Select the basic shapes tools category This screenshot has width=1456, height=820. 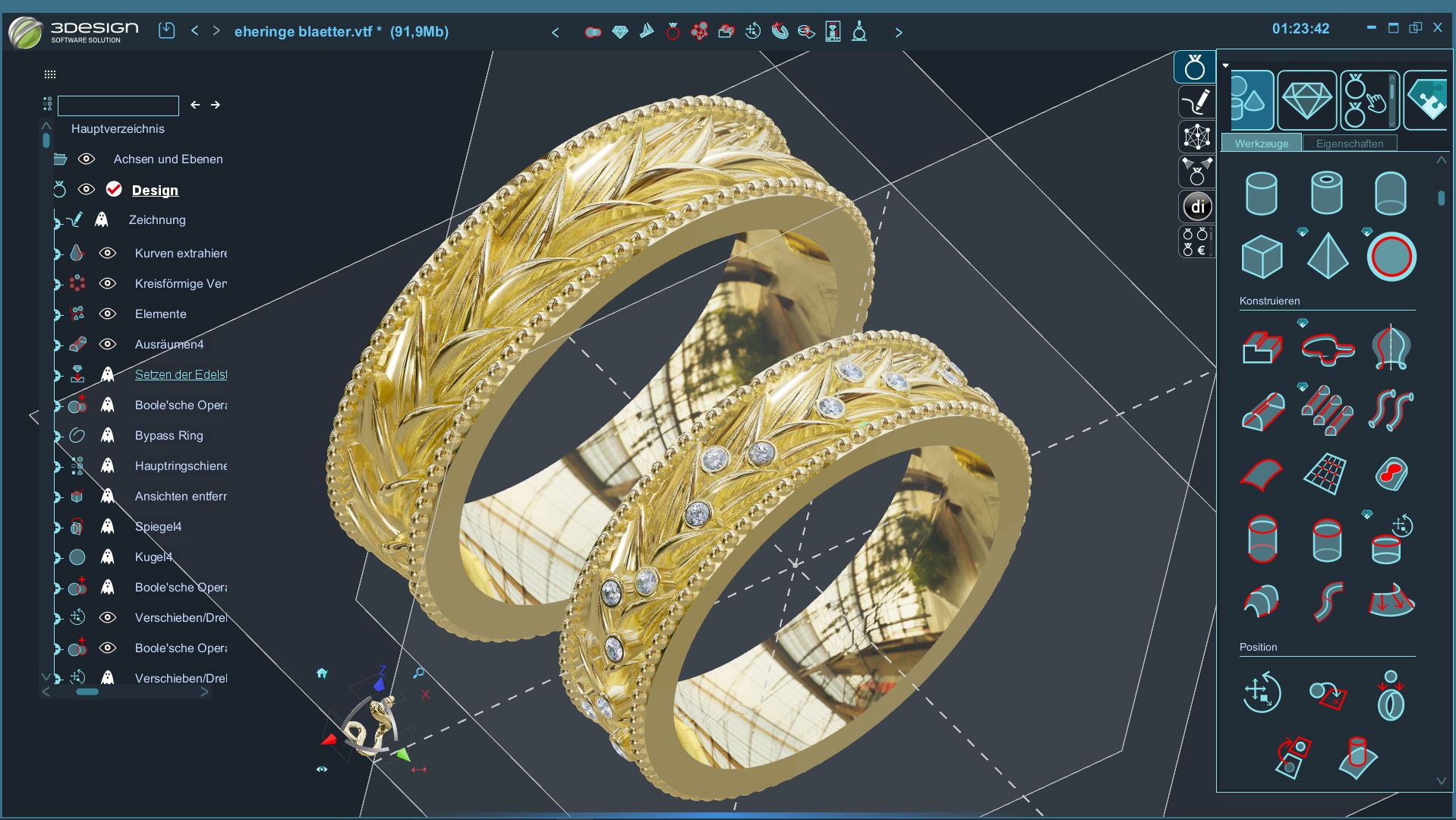(1251, 100)
